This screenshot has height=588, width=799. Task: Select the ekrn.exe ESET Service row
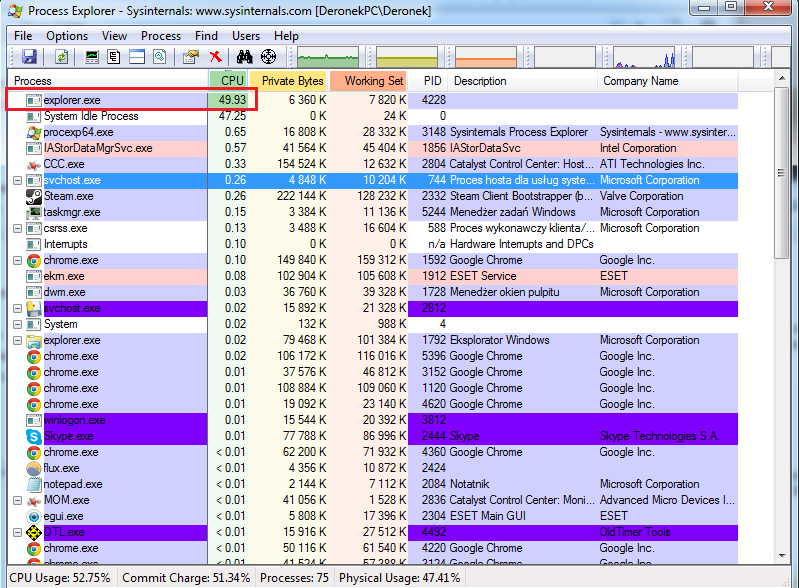(x=372, y=276)
